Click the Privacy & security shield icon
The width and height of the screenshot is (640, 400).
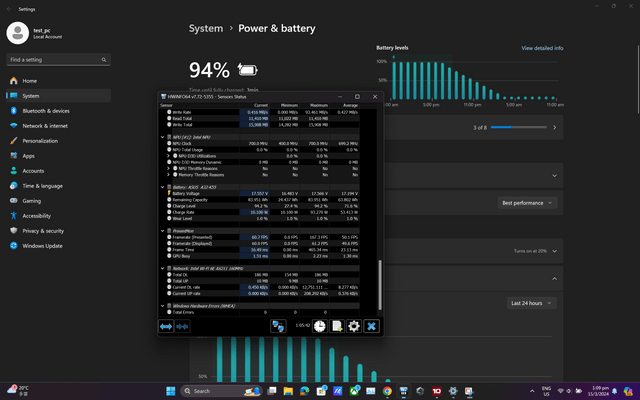click(x=13, y=231)
